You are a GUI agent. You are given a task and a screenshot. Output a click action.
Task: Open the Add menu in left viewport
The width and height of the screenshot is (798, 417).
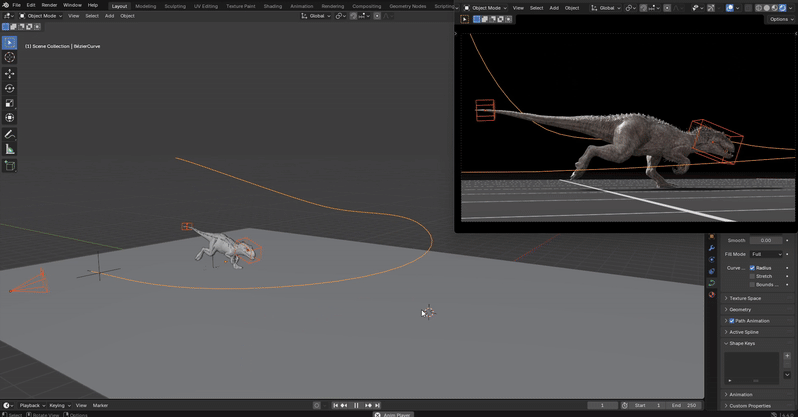[x=109, y=16]
